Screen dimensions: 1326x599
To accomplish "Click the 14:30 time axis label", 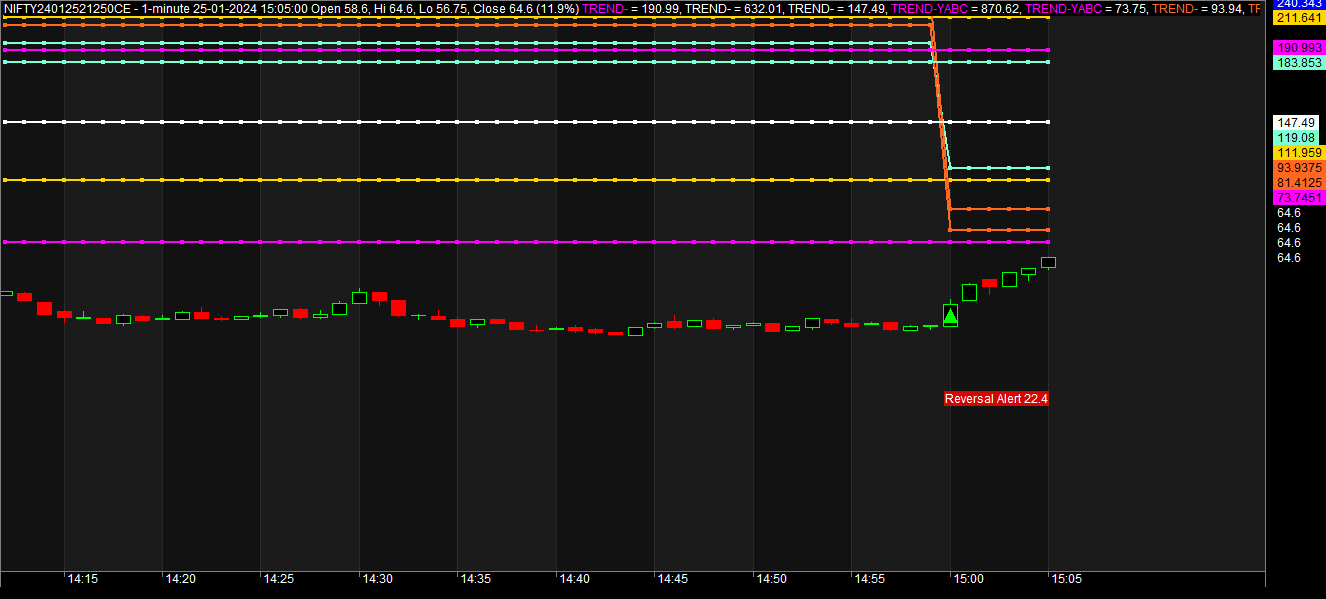I will coord(377,579).
